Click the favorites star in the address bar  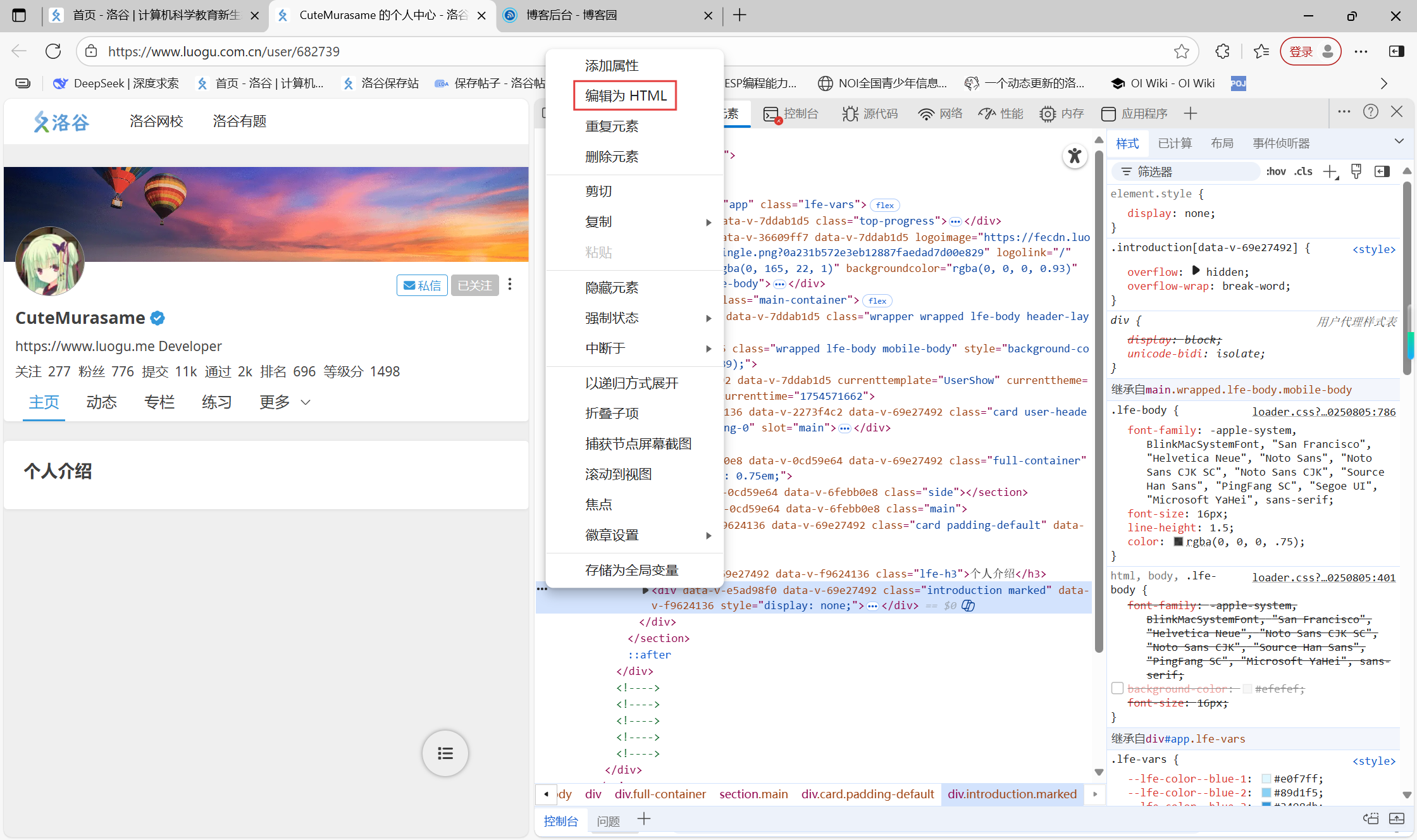click(x=1182, y=51)
